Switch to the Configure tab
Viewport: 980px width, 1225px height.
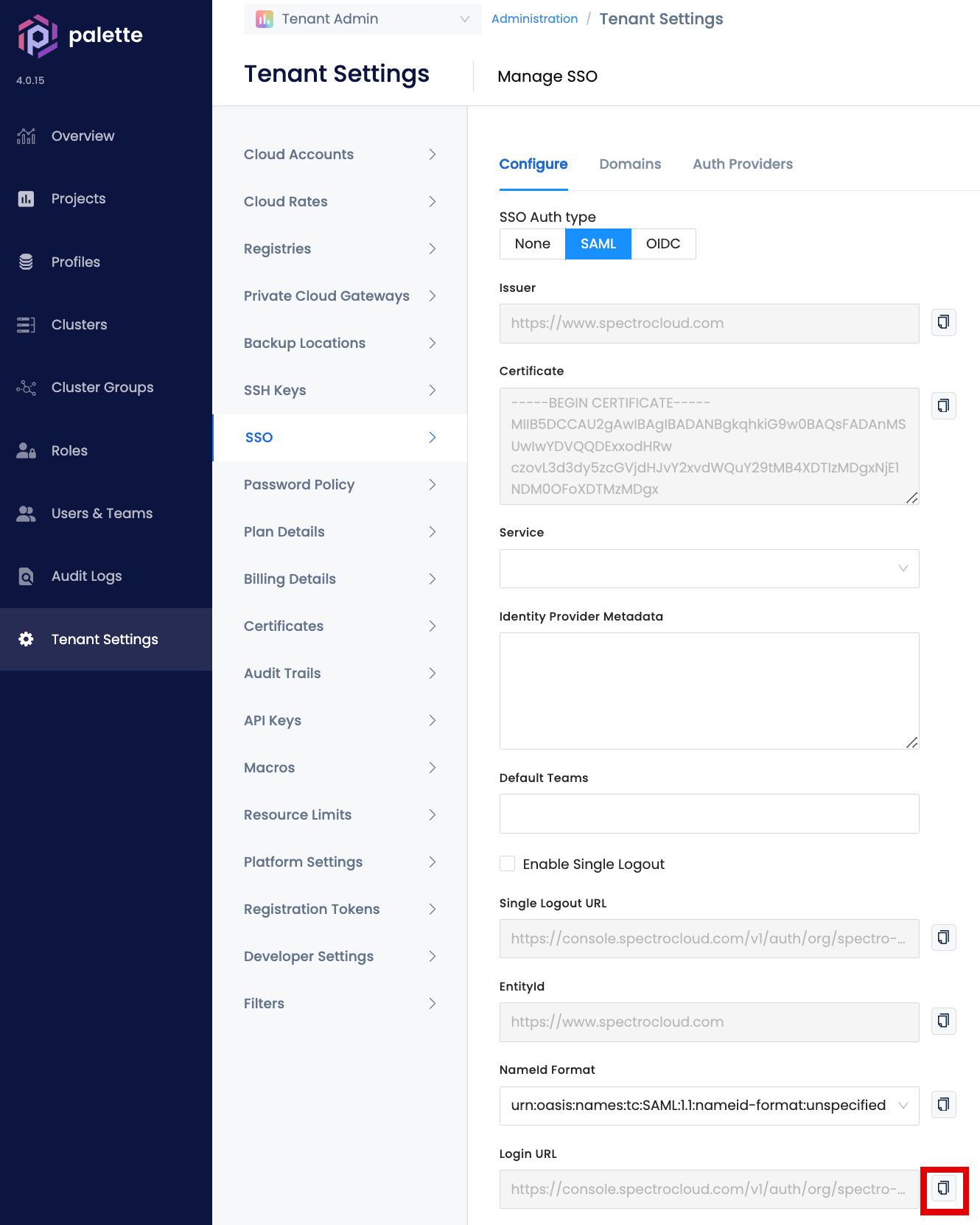tap(533, 164)
